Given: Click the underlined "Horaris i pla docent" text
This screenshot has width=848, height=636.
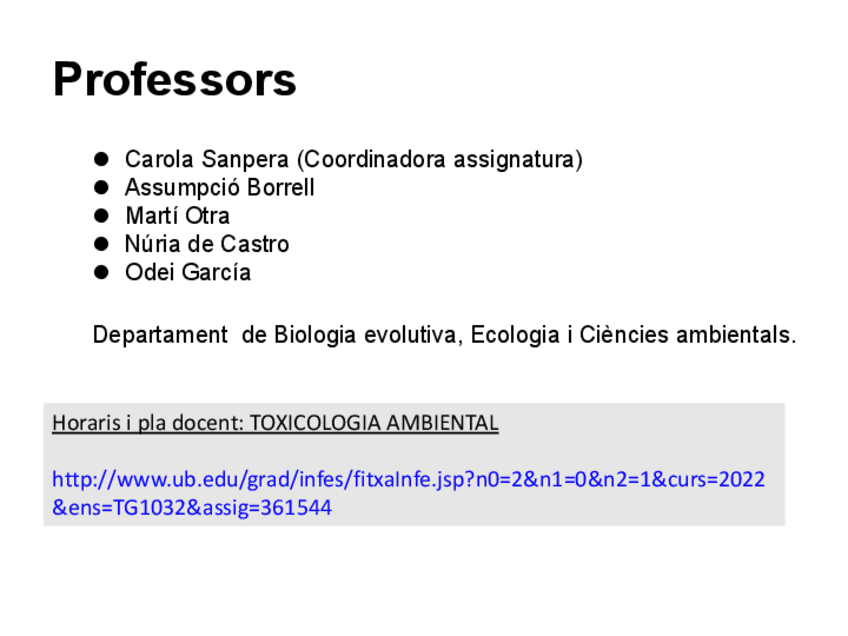Looking at the screenshot, I should point(146,423).
